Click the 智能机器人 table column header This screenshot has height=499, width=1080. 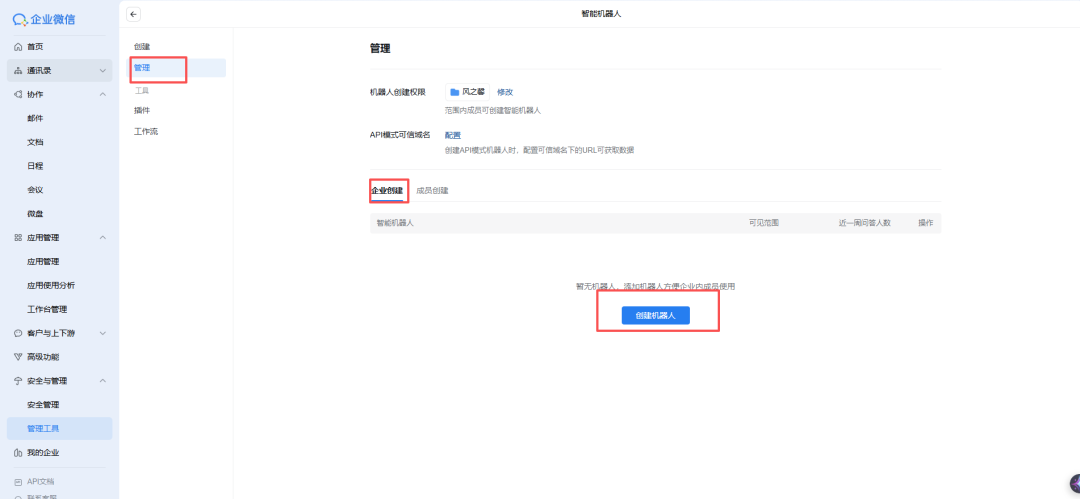point(395,223)
